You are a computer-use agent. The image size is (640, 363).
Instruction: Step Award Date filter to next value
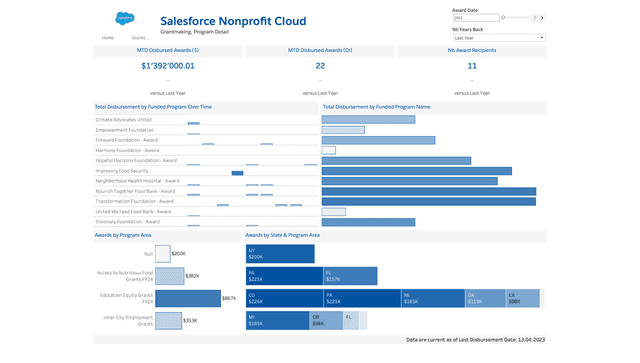pos(542,18)
